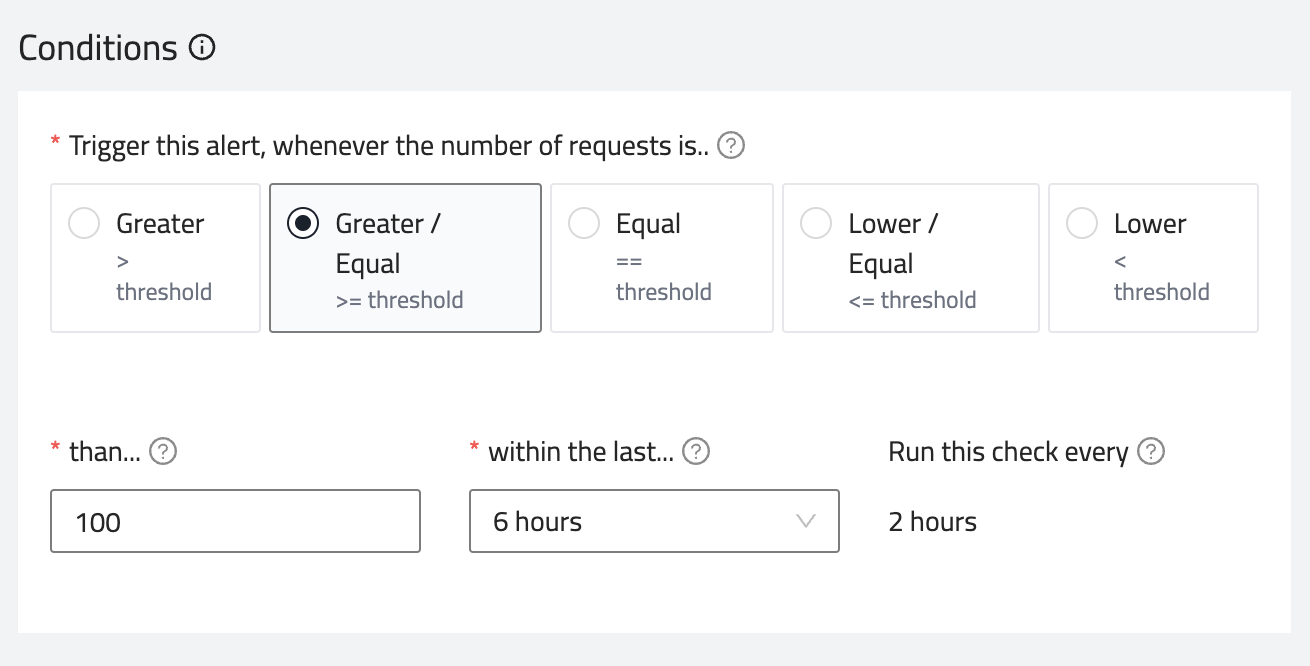The height and width of the screenshot is (666, 1310).
Task: Click the 'Run this check every' label
Action: [1008, 452]
